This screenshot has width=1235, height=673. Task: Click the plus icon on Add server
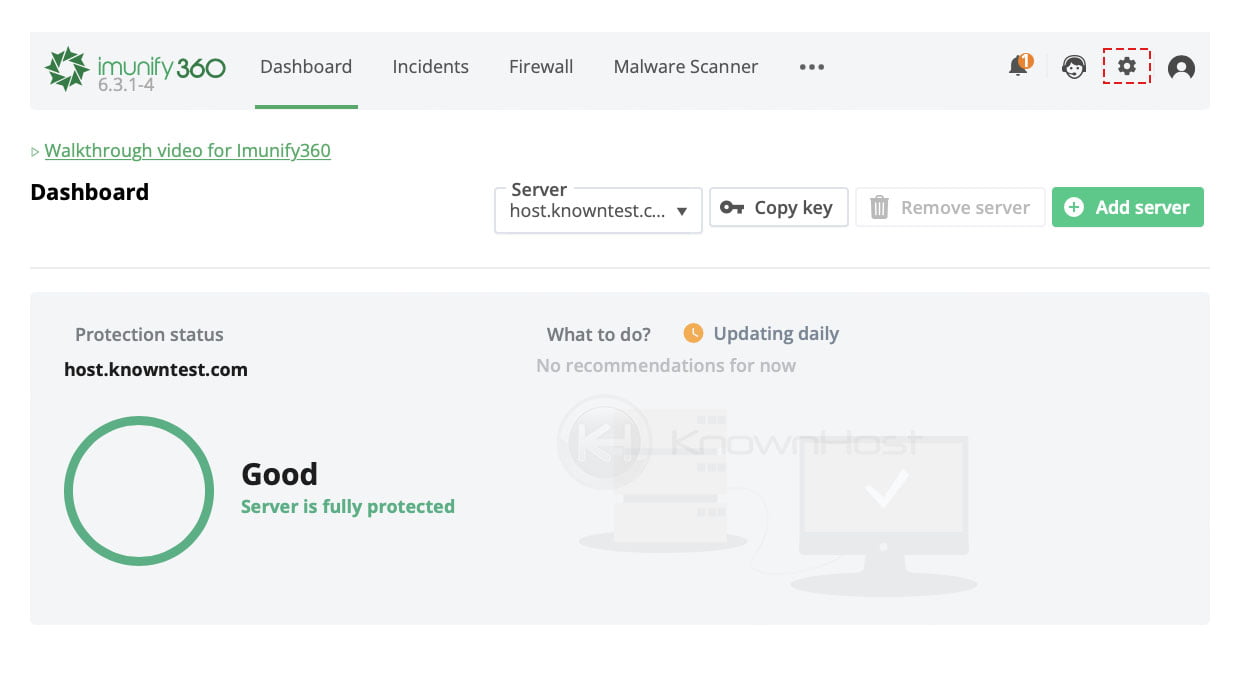(1074, 207)
